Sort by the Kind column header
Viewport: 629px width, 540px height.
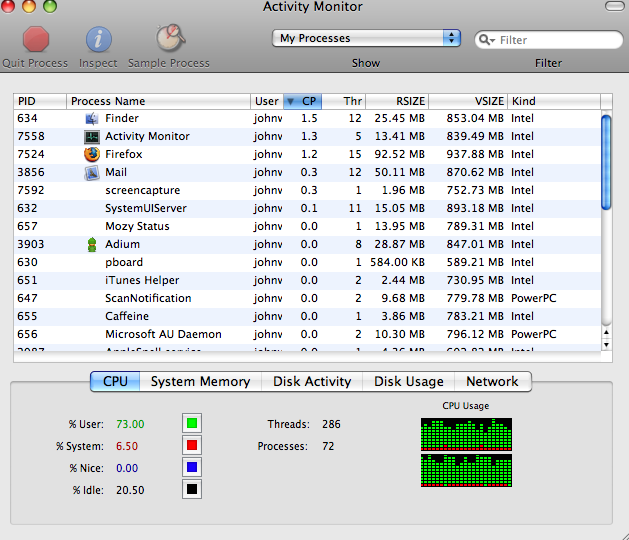click(x=554, y=101)
